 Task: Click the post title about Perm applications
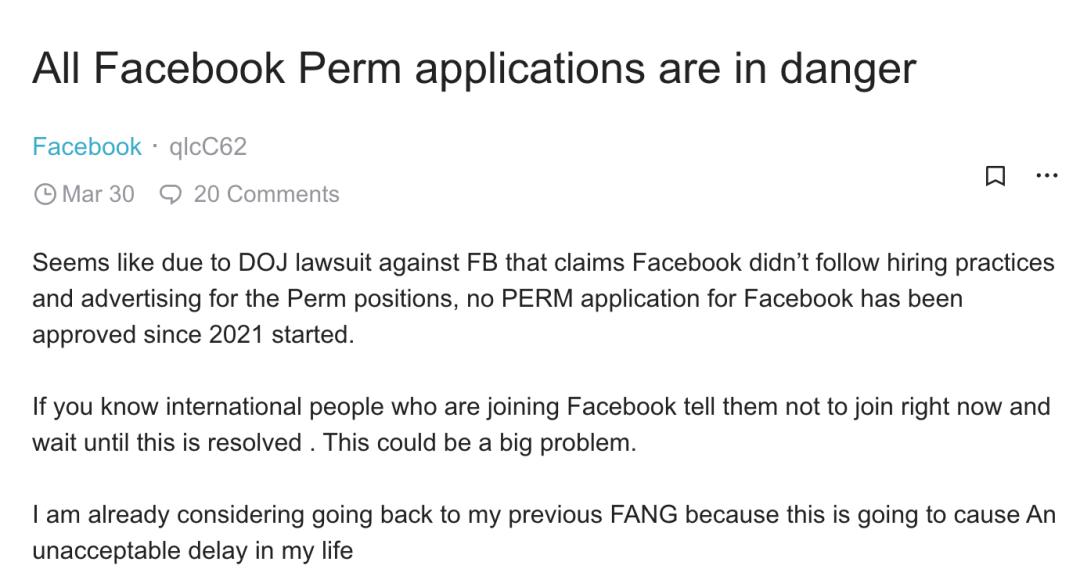tap(473, 68)
